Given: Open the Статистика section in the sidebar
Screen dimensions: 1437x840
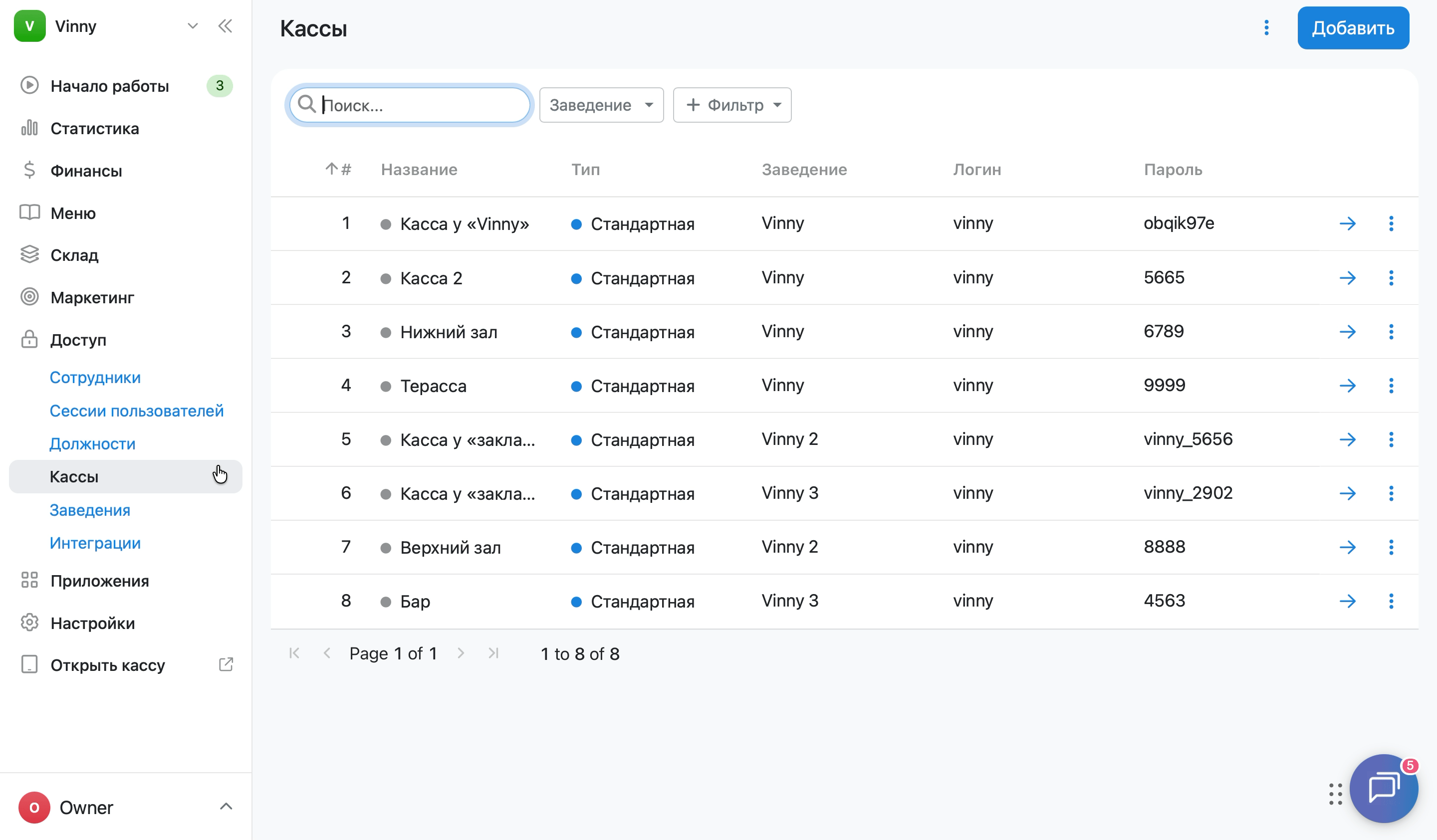Looking at the screenshot, I should [x=95, y=128].
